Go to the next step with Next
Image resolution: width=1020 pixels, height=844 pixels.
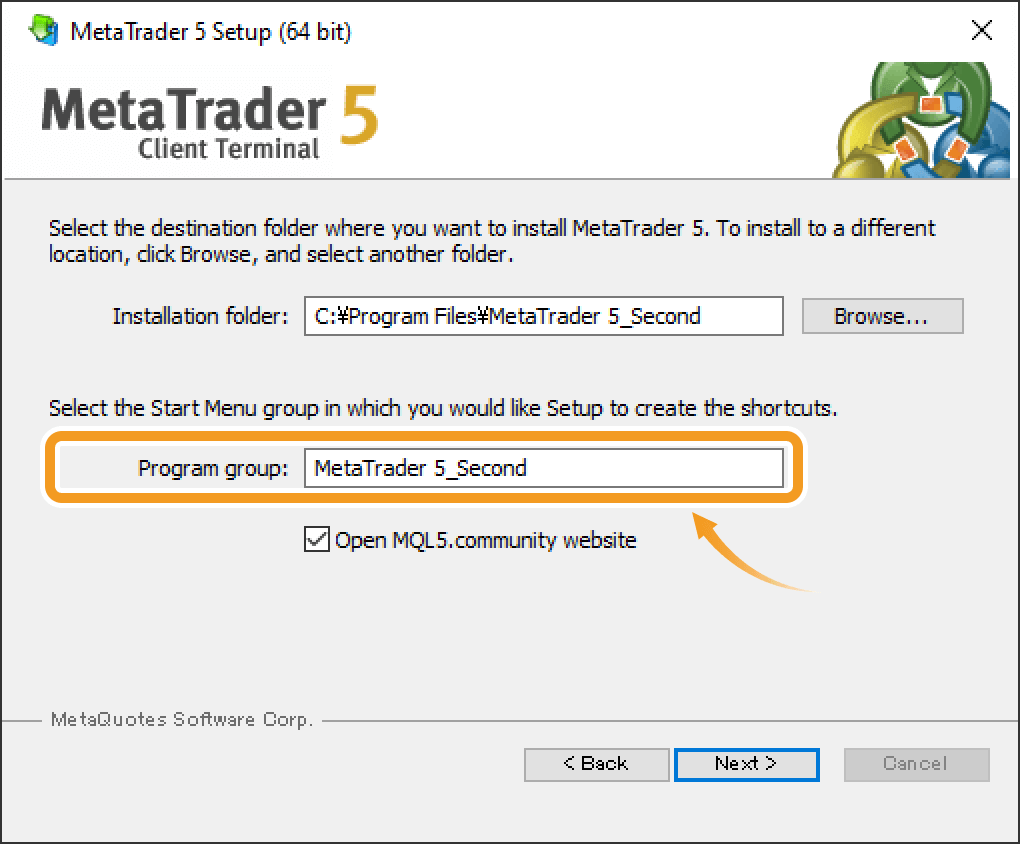pyautogui.click(x=746, y=764)
